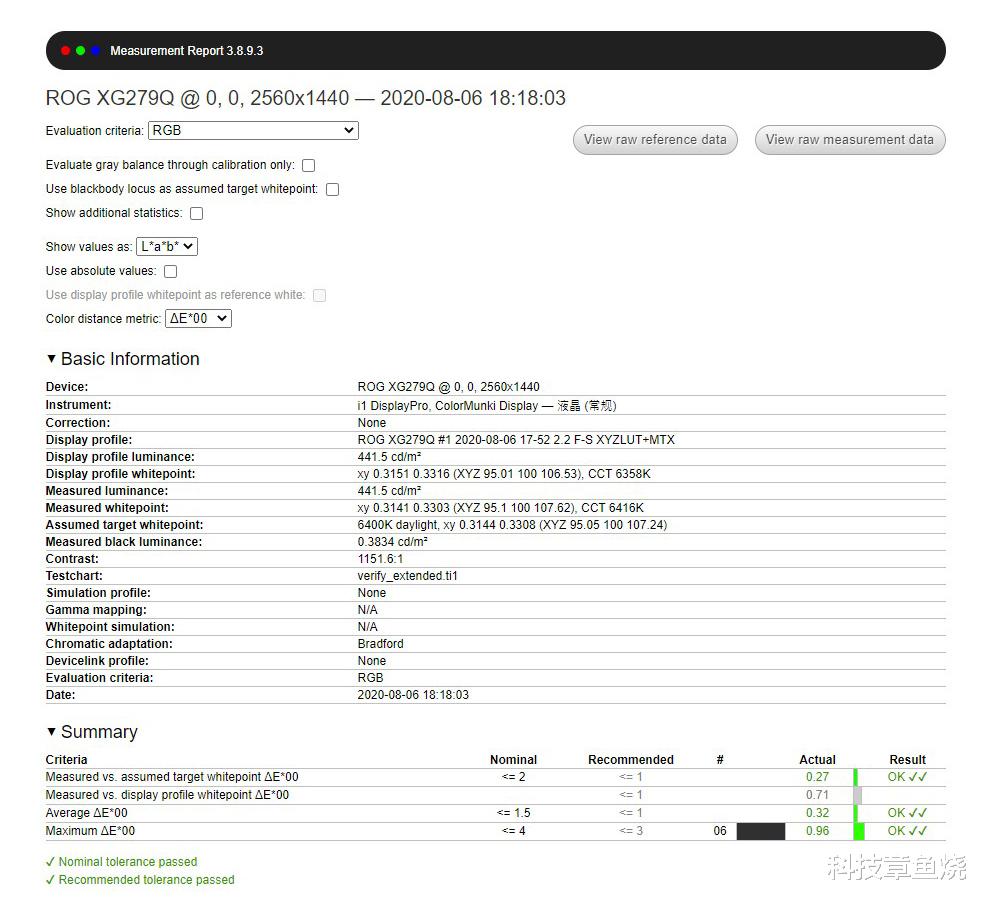Open the Evaluation criteria dropdown

point(253,130)
